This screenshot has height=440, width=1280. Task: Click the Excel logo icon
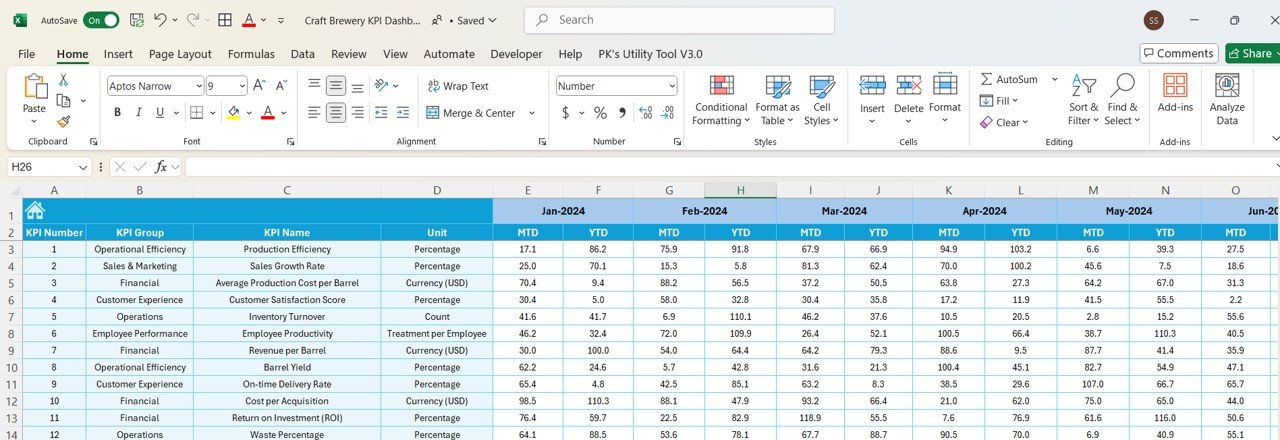pos(19,20)
